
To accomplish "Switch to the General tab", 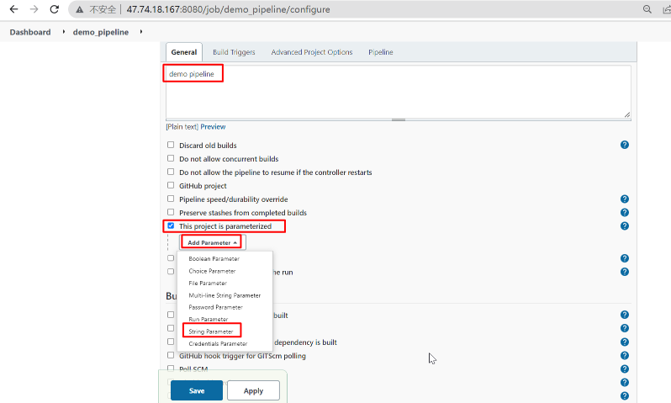I will [184, 52].
